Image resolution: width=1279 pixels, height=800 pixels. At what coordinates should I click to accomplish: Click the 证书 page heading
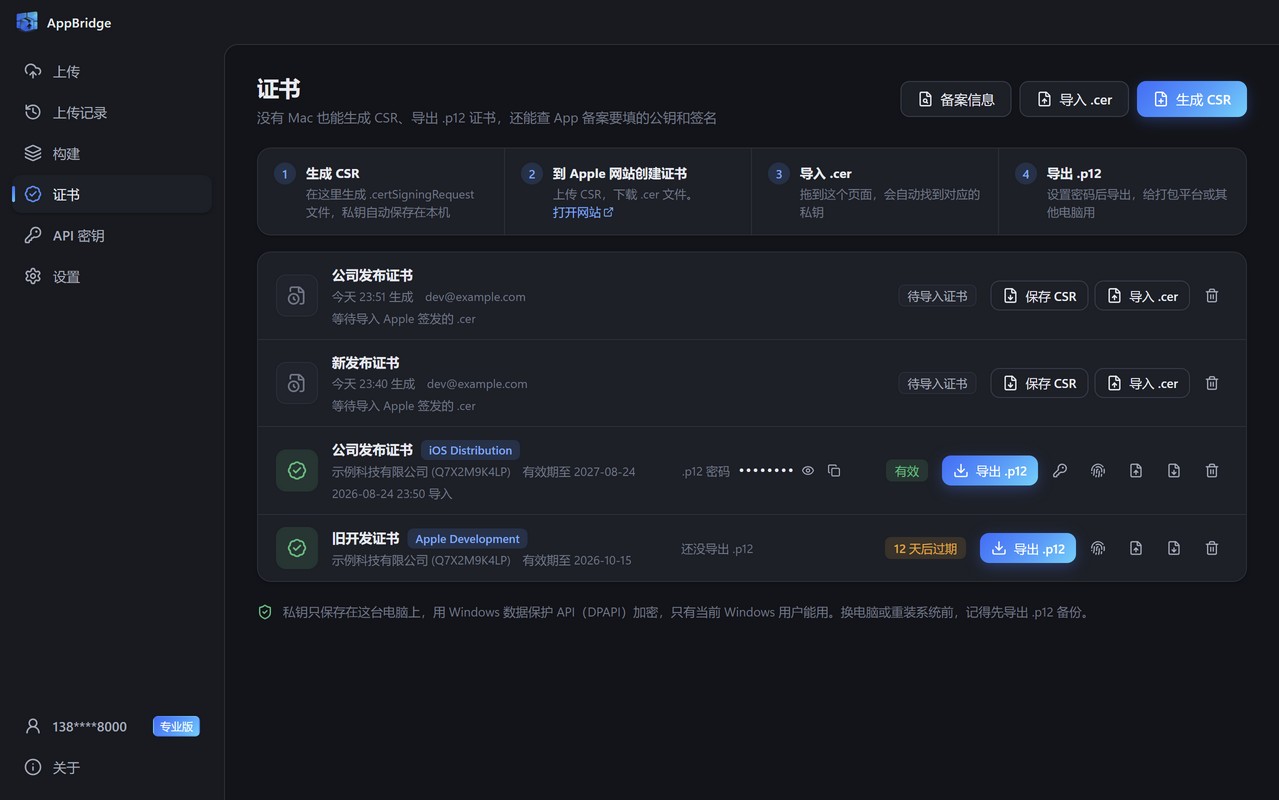(278, 89)
